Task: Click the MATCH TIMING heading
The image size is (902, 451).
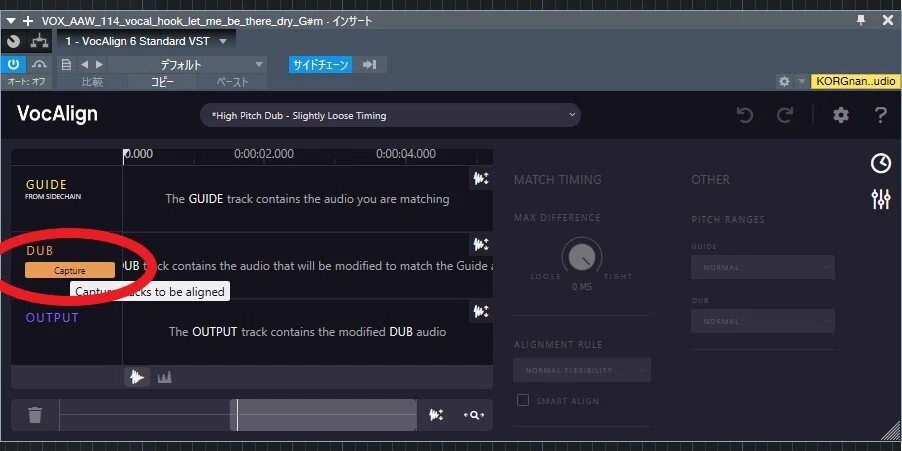Action: 557,179
